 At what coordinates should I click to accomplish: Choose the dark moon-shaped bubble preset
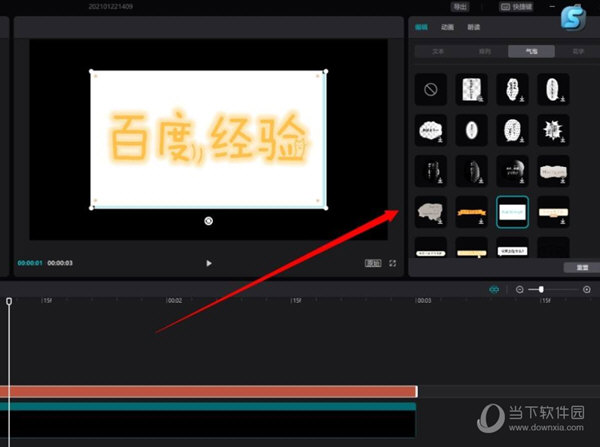[x=512, y=171]
